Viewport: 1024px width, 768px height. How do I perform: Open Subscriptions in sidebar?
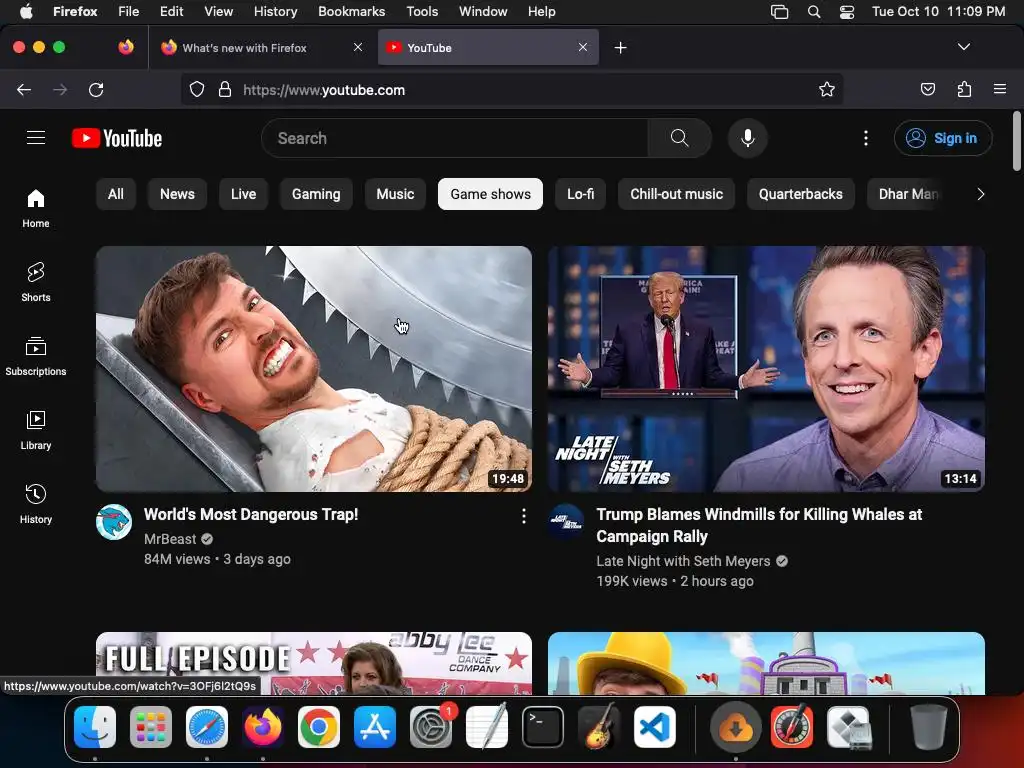(x=36, y=356)
